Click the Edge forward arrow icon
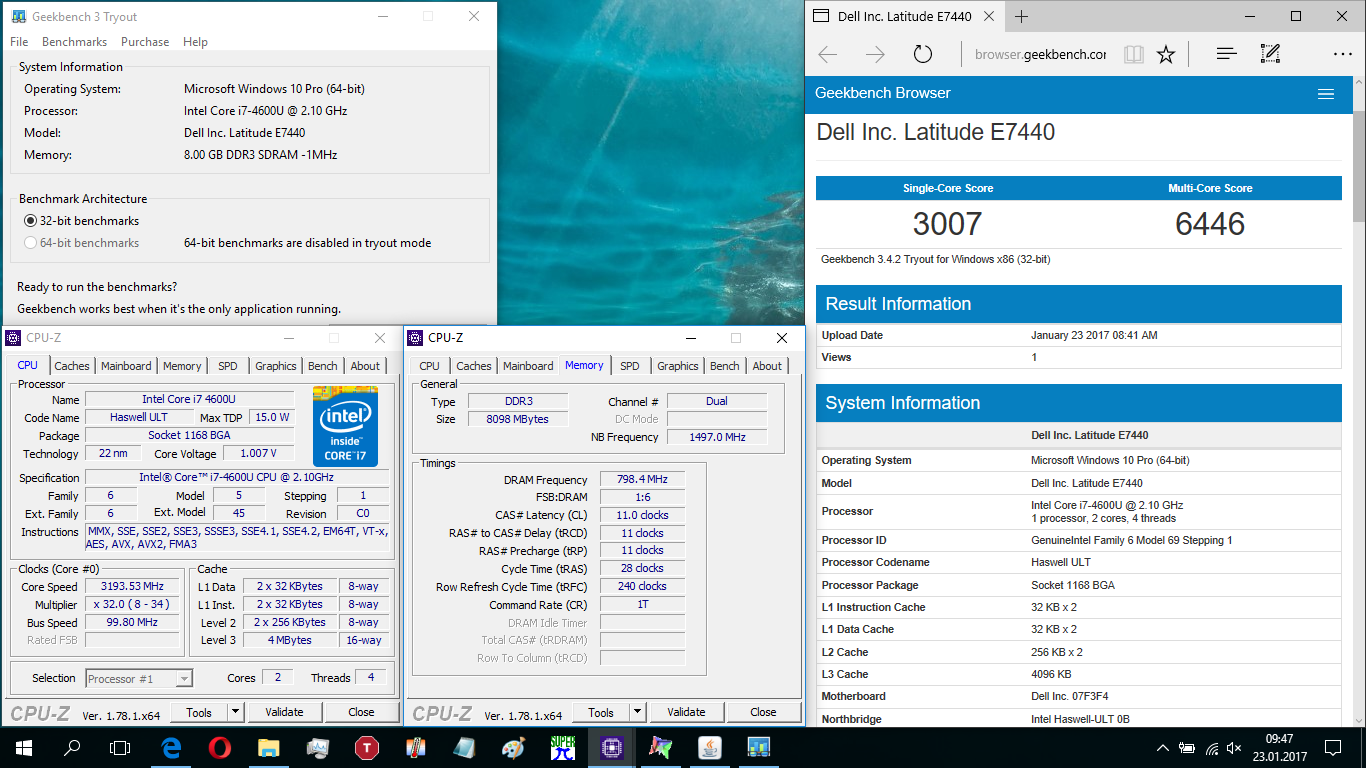This screenshot has height=769, width=1366. point(875,55)
